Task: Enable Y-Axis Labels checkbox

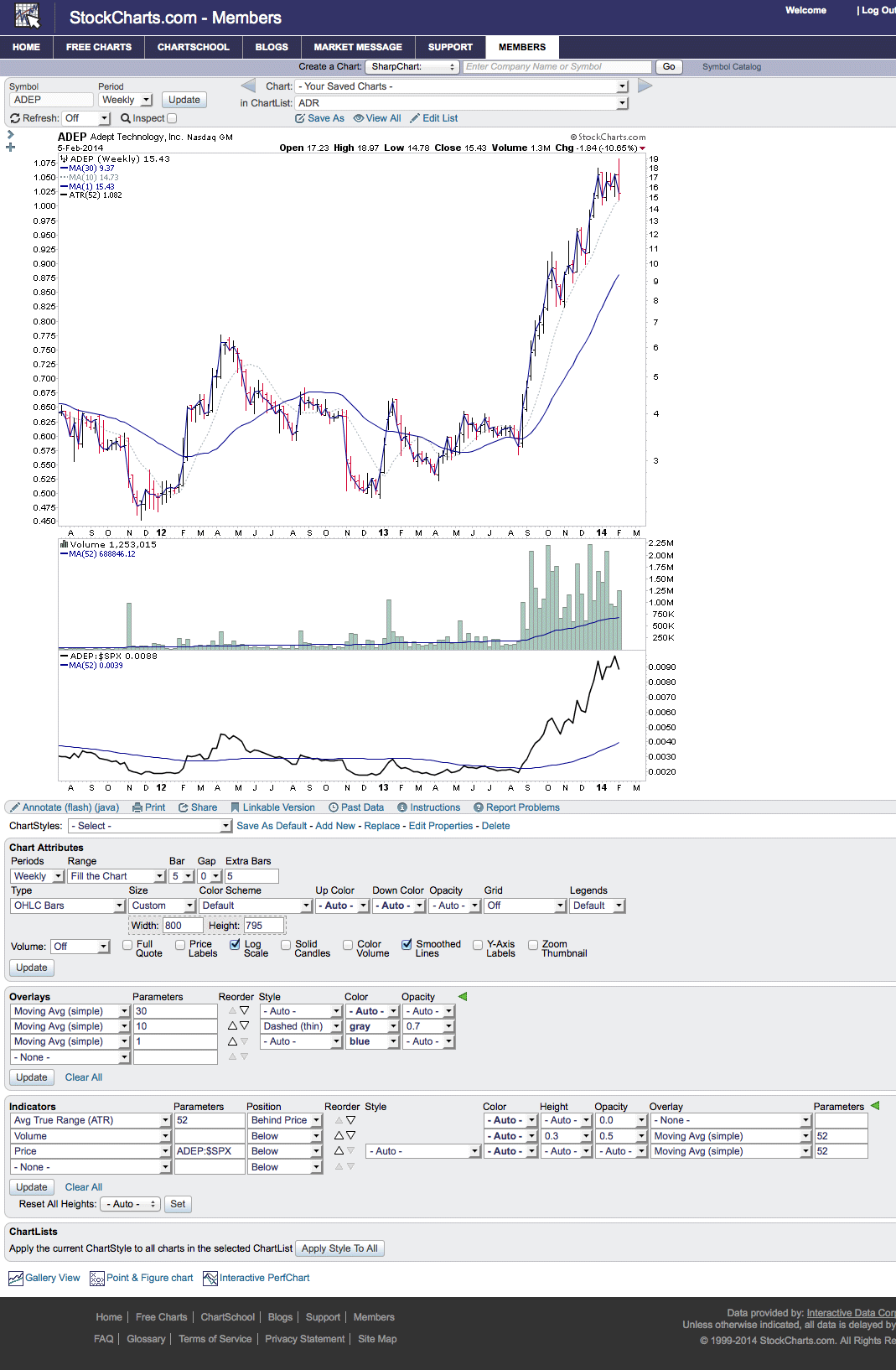Action: [x=478, y=944]
